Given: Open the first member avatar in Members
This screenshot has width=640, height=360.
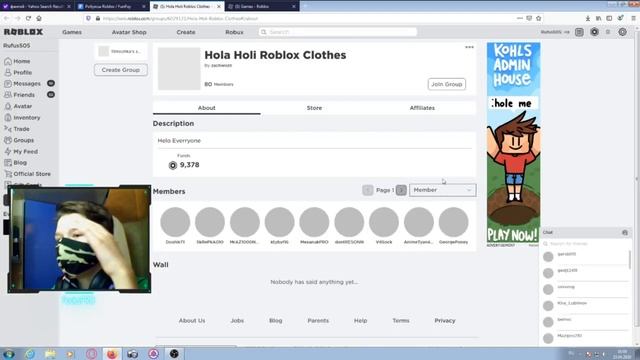Looking at the screenshot, I should click(175, 222).
